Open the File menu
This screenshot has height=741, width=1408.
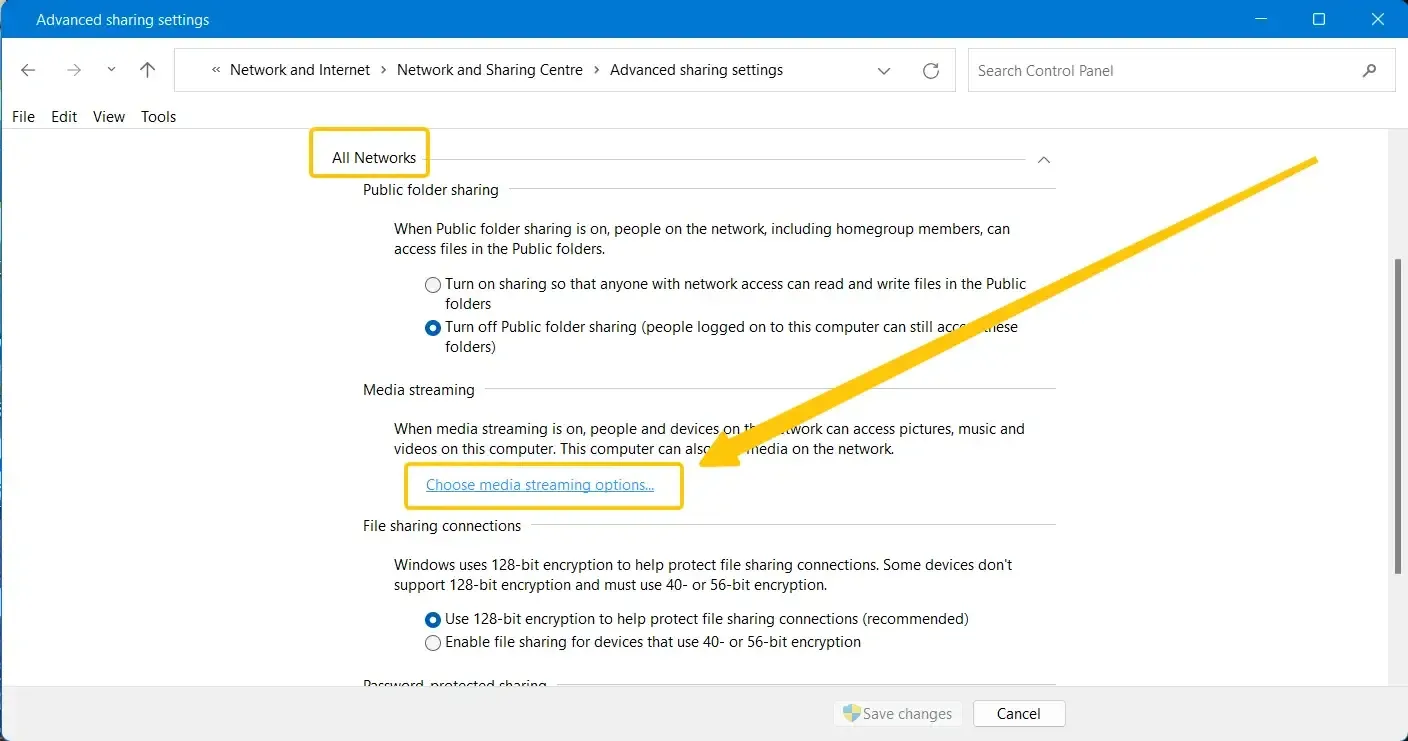click(x=23, y=117)
